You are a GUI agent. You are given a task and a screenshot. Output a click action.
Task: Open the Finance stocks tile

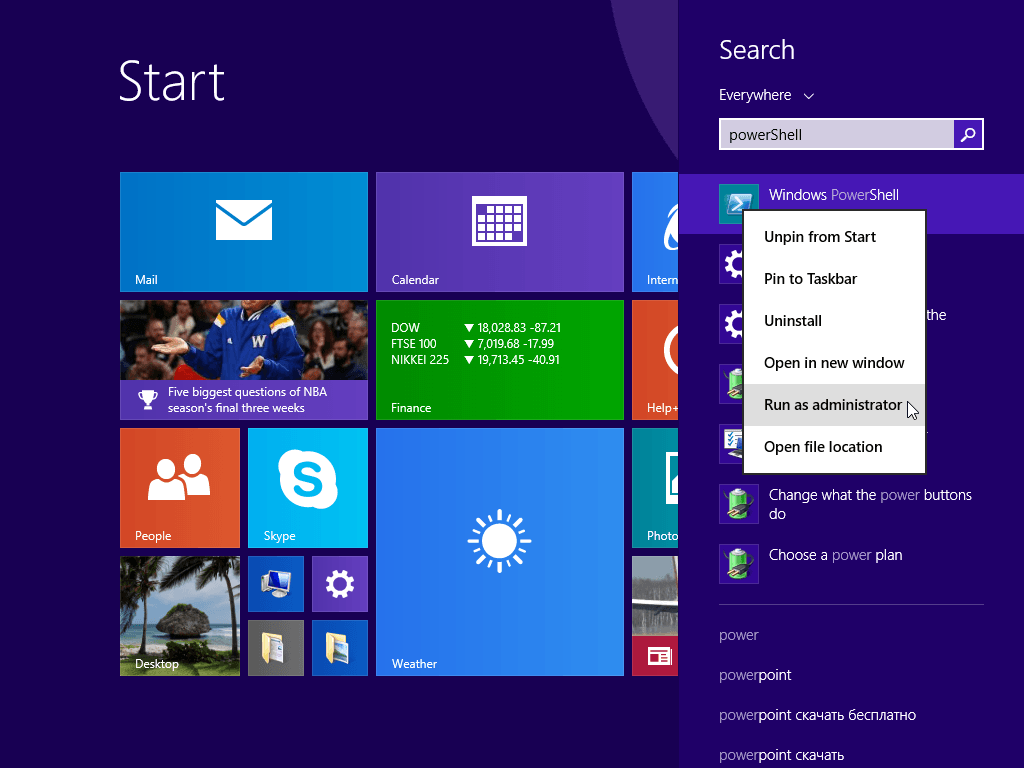point(499,359)
